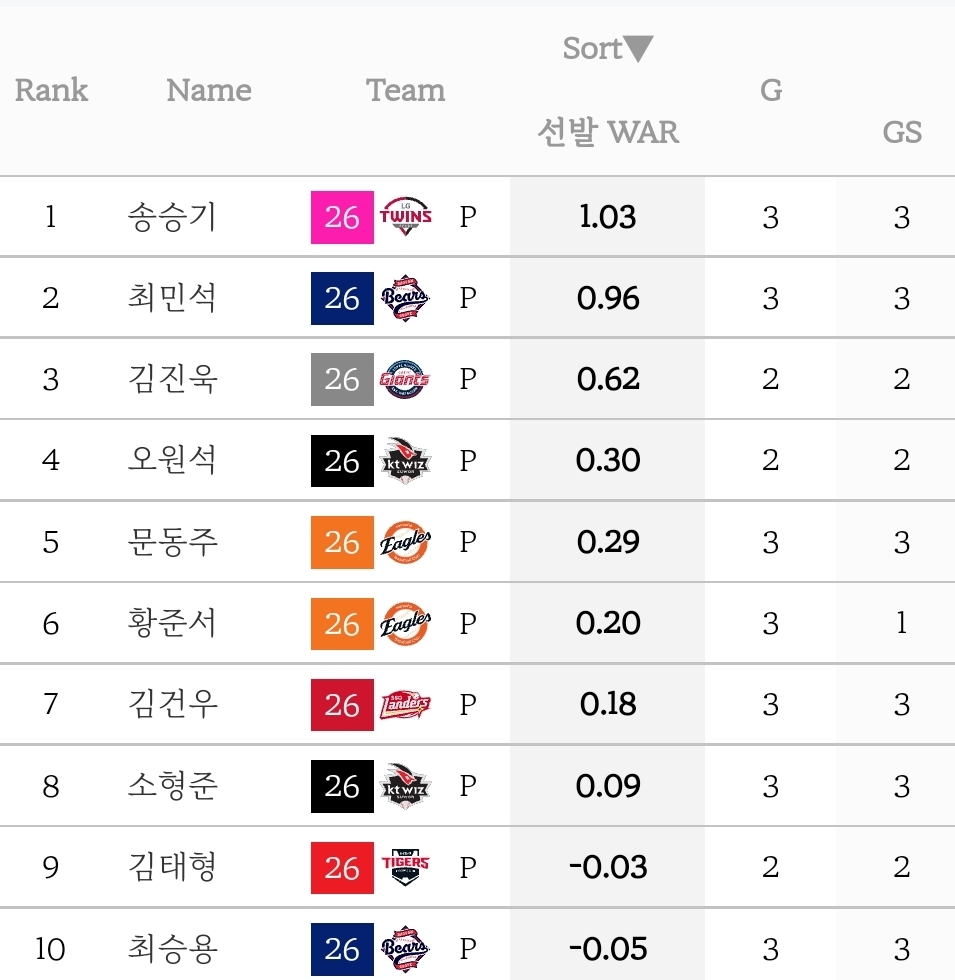The image size is (955, 980).
Task: Click the orange 26 badge beside 황준서
Action: tap(342, 624)
